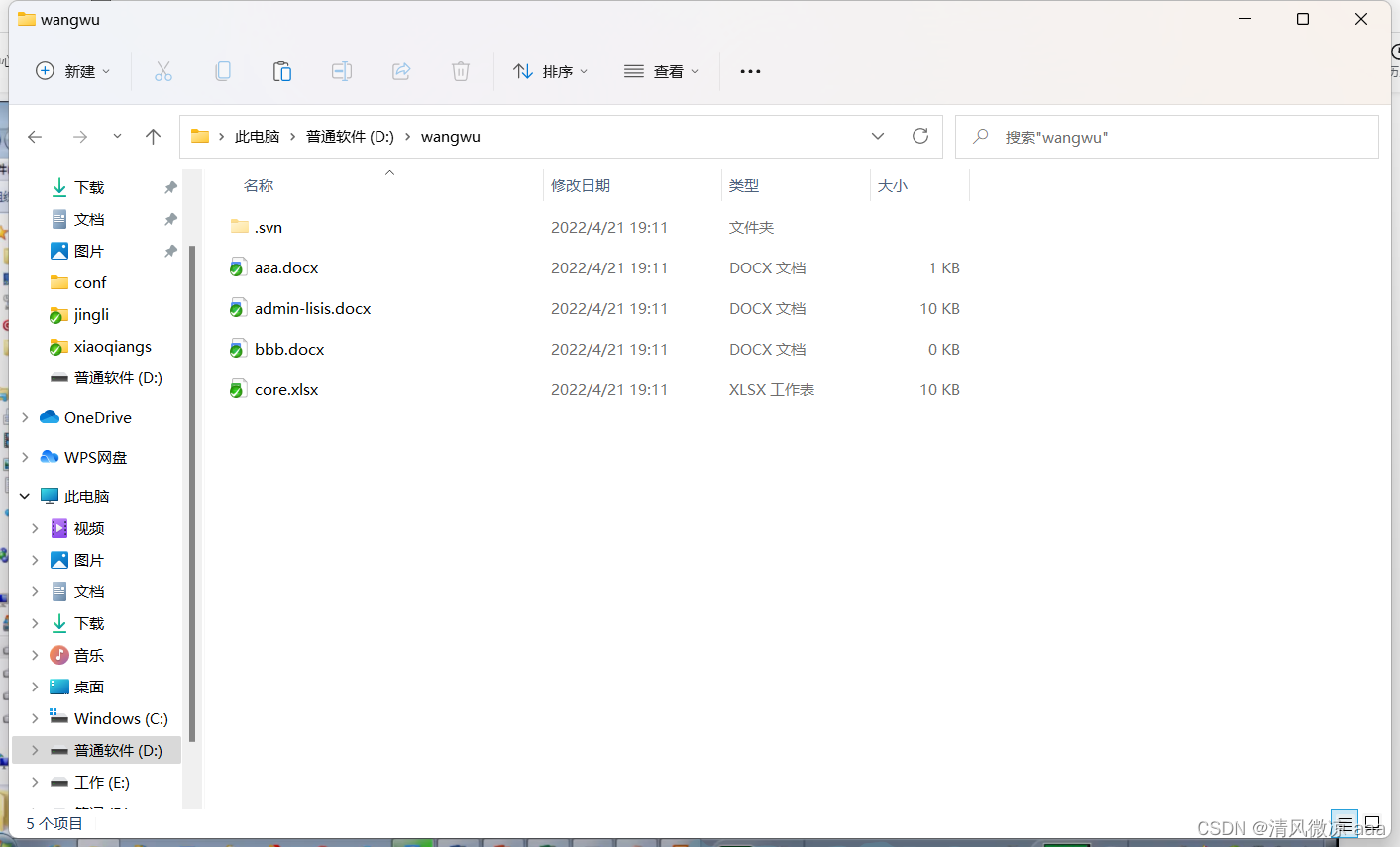Unpin 文档 via its pin icon
The height and width of the screenshot is (847, 1400).
[170, 219]
